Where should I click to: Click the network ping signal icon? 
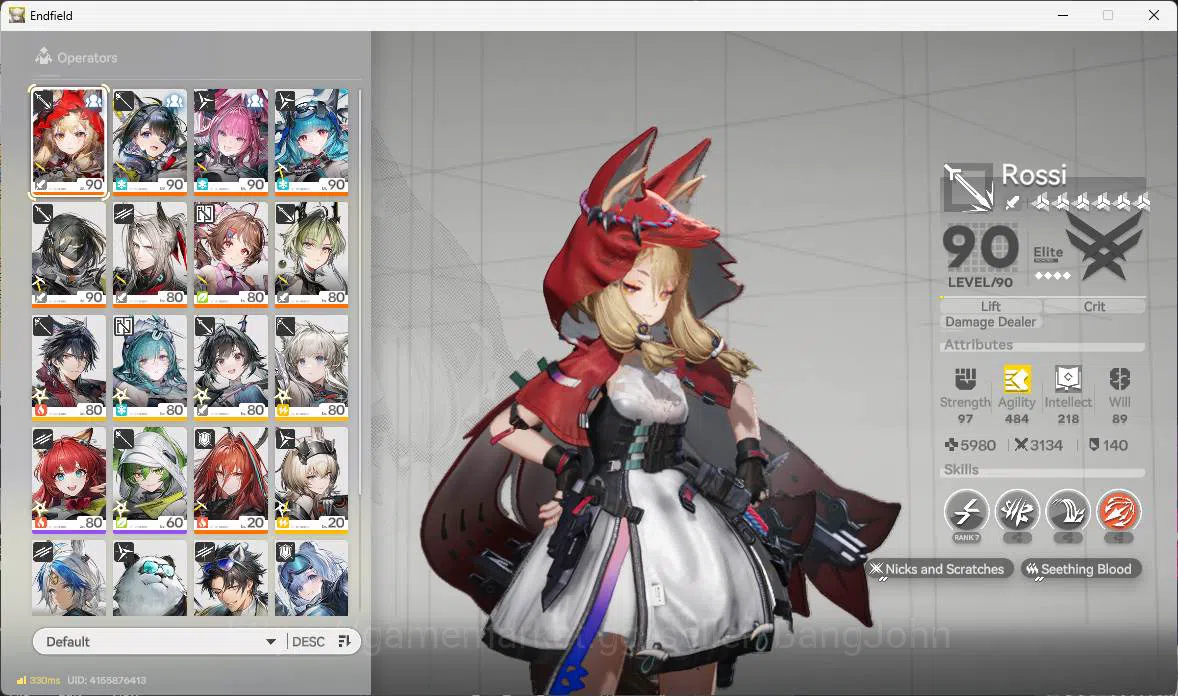click(x=21, y=680)
